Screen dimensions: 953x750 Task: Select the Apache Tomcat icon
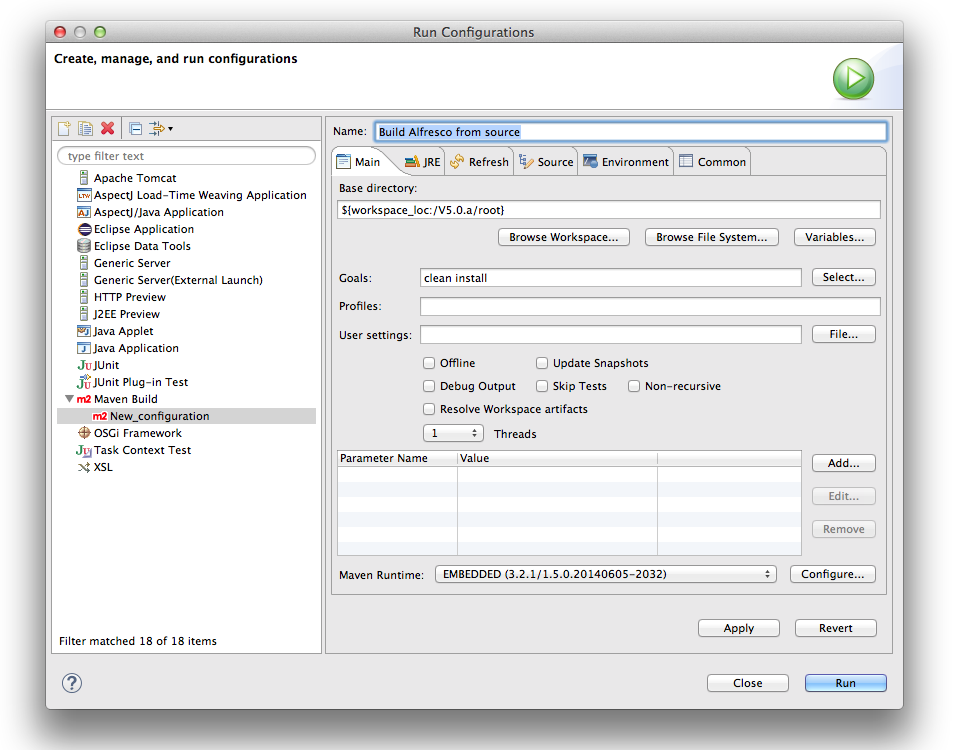[84, 178]
